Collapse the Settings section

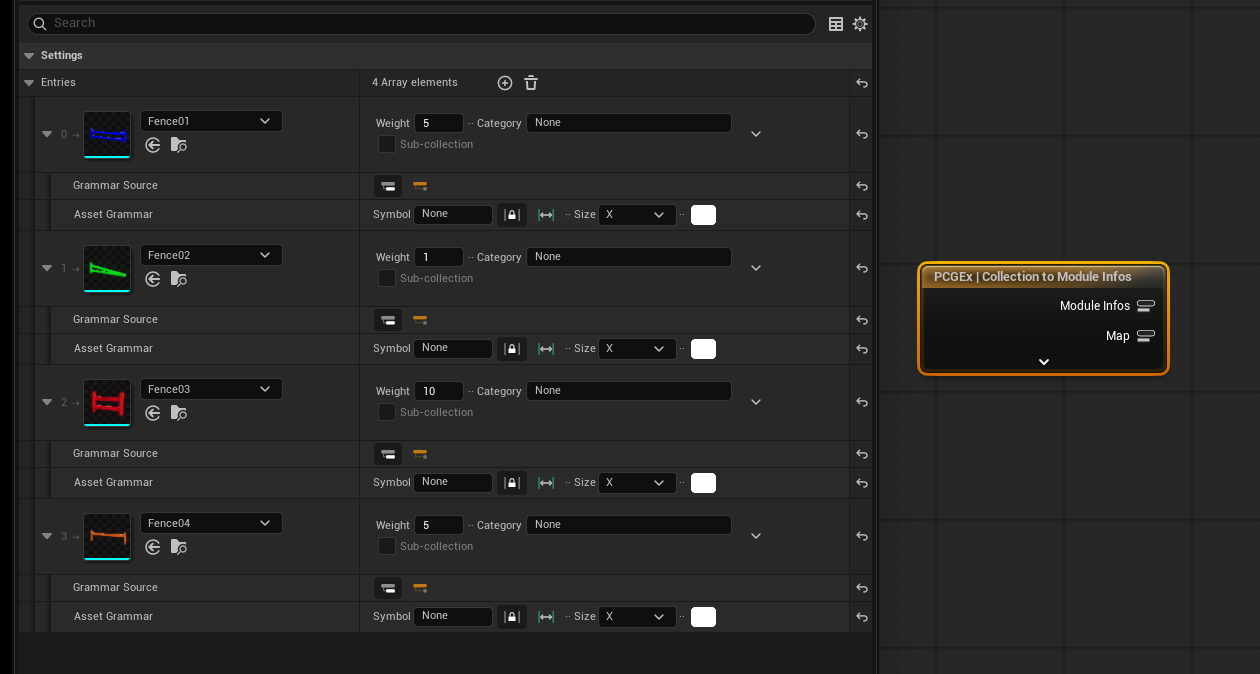tap(29, 56)
